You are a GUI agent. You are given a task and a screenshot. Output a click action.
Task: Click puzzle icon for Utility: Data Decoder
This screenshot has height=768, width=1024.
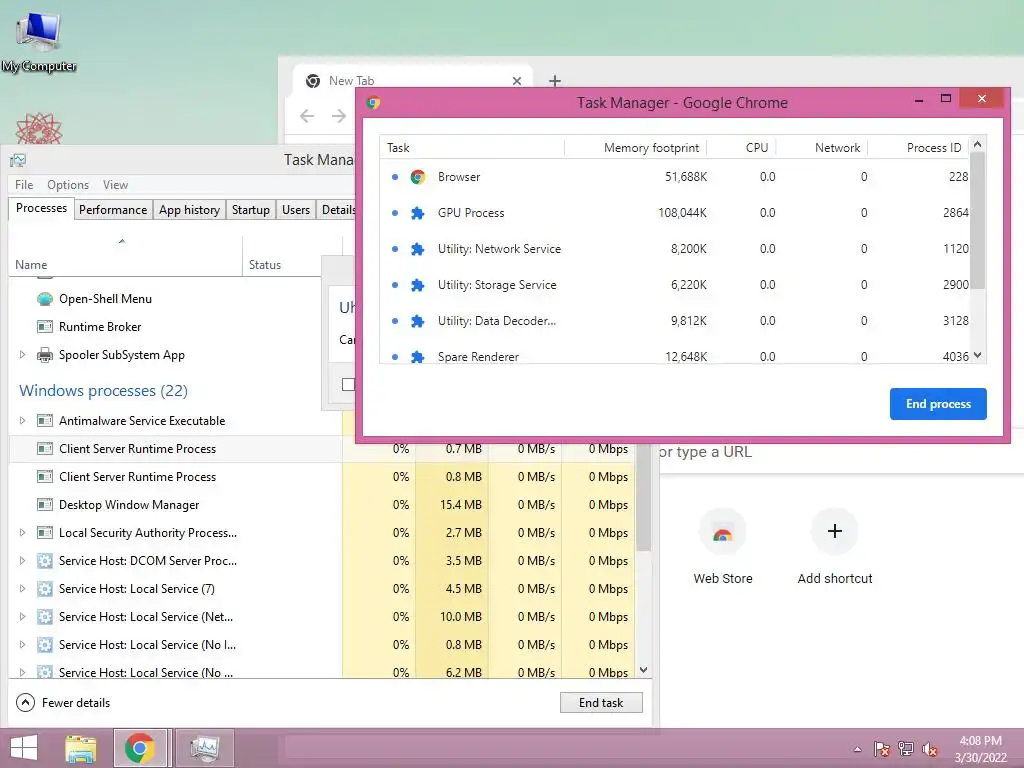(x=418, y=321)
